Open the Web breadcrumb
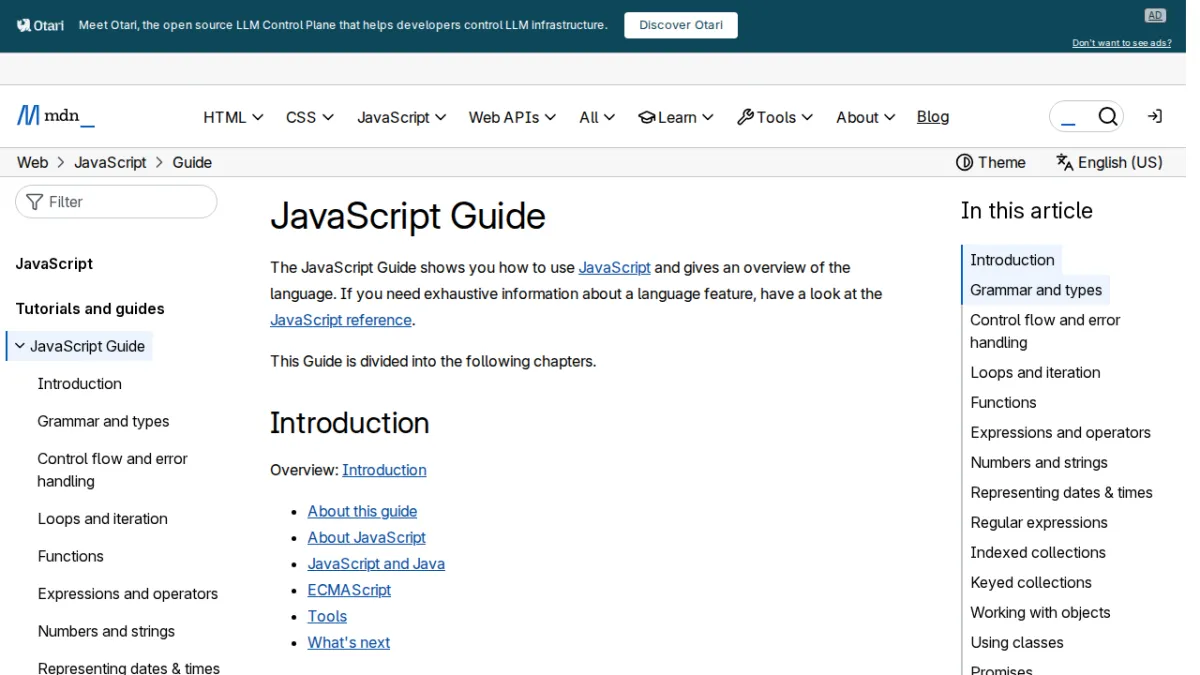This screenshot has height=675, width=1200. click(32, 162)
